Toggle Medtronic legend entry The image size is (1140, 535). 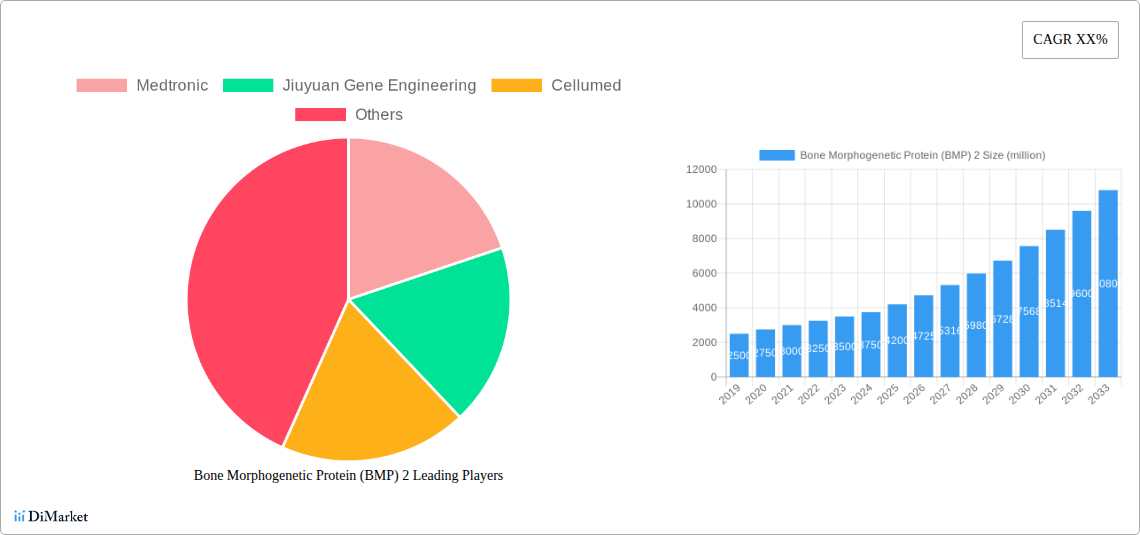[142, 86]
